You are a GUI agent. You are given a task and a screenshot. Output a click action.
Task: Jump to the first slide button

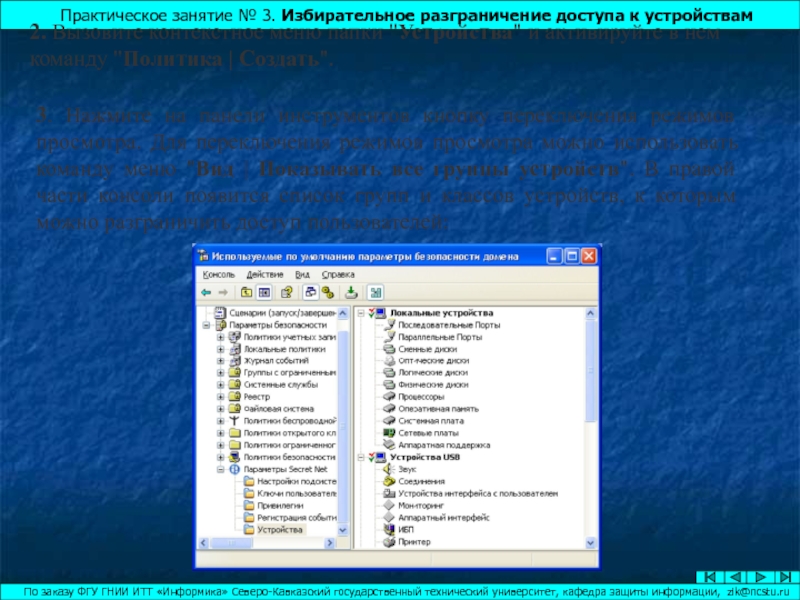(x=709, y=576)
